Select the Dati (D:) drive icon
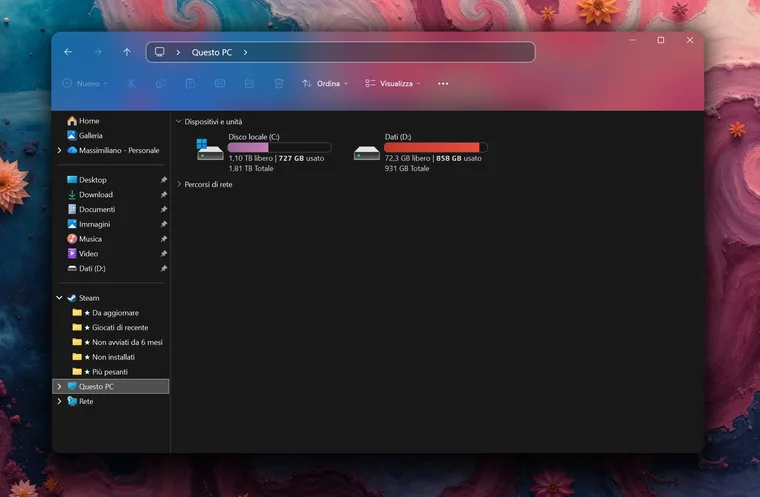The width and height of the screenshot is (760, 497). 366,153
